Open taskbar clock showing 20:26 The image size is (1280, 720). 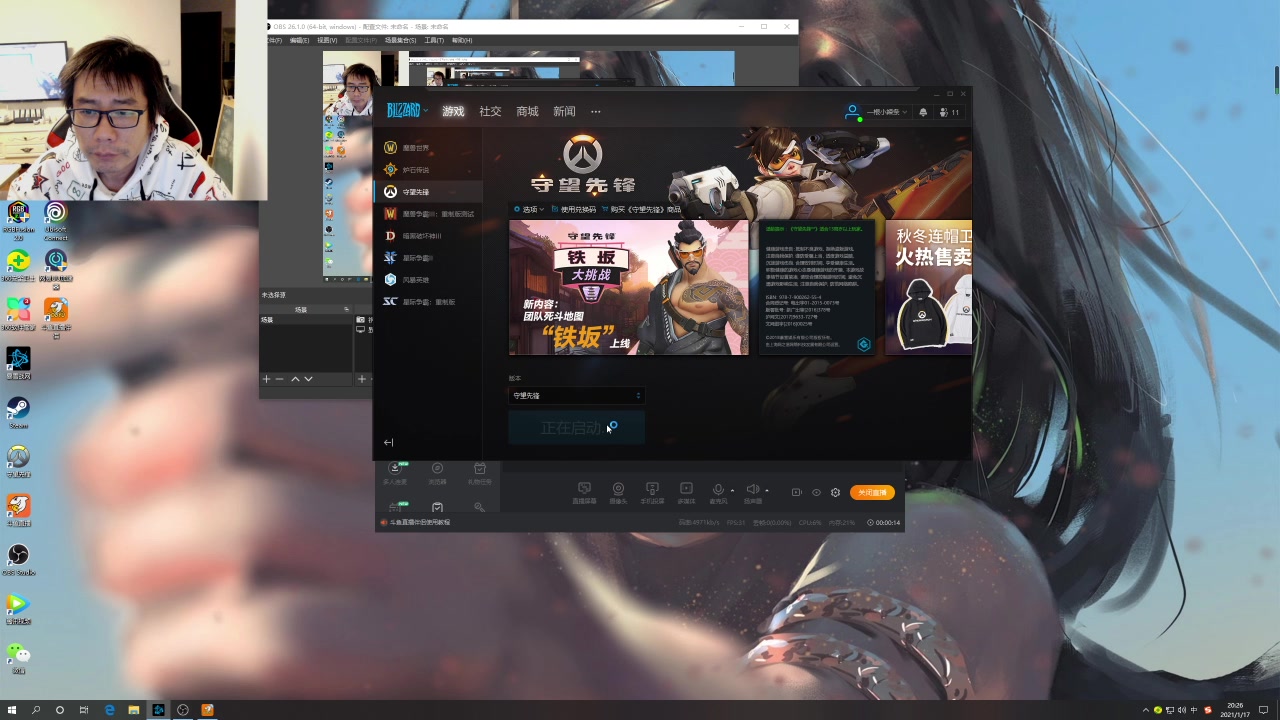tap(1234, 710)
